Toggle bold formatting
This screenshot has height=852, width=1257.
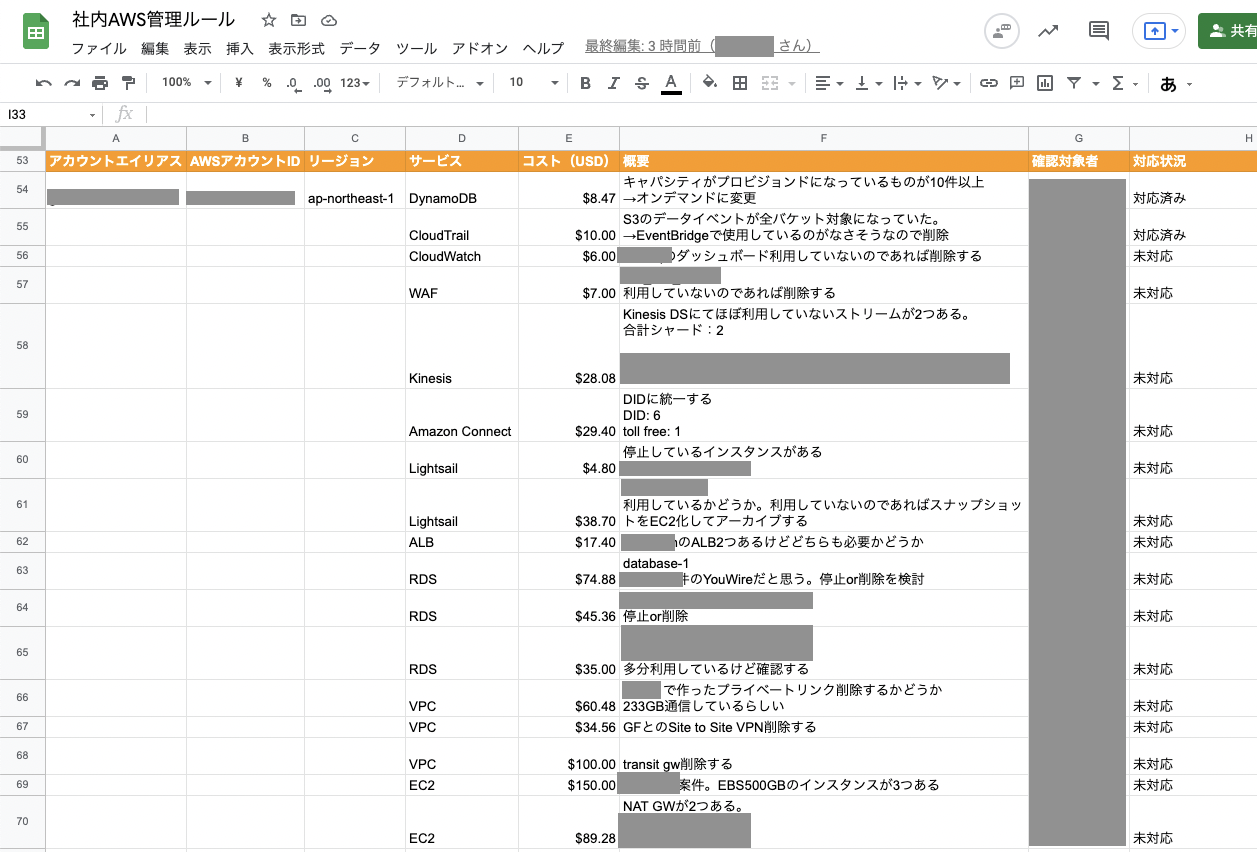[x=585, y=83]
